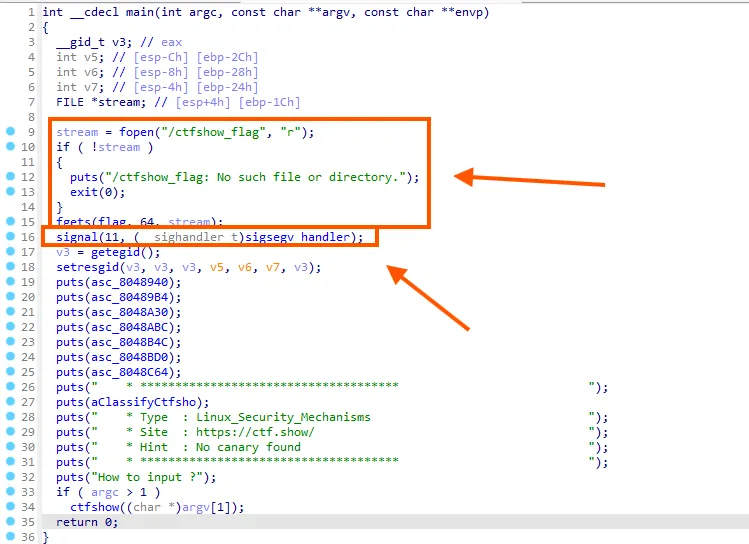Click the __gid_t v3 declaration
This screenshot has width=749, height=544.
(x=94, y=43)
